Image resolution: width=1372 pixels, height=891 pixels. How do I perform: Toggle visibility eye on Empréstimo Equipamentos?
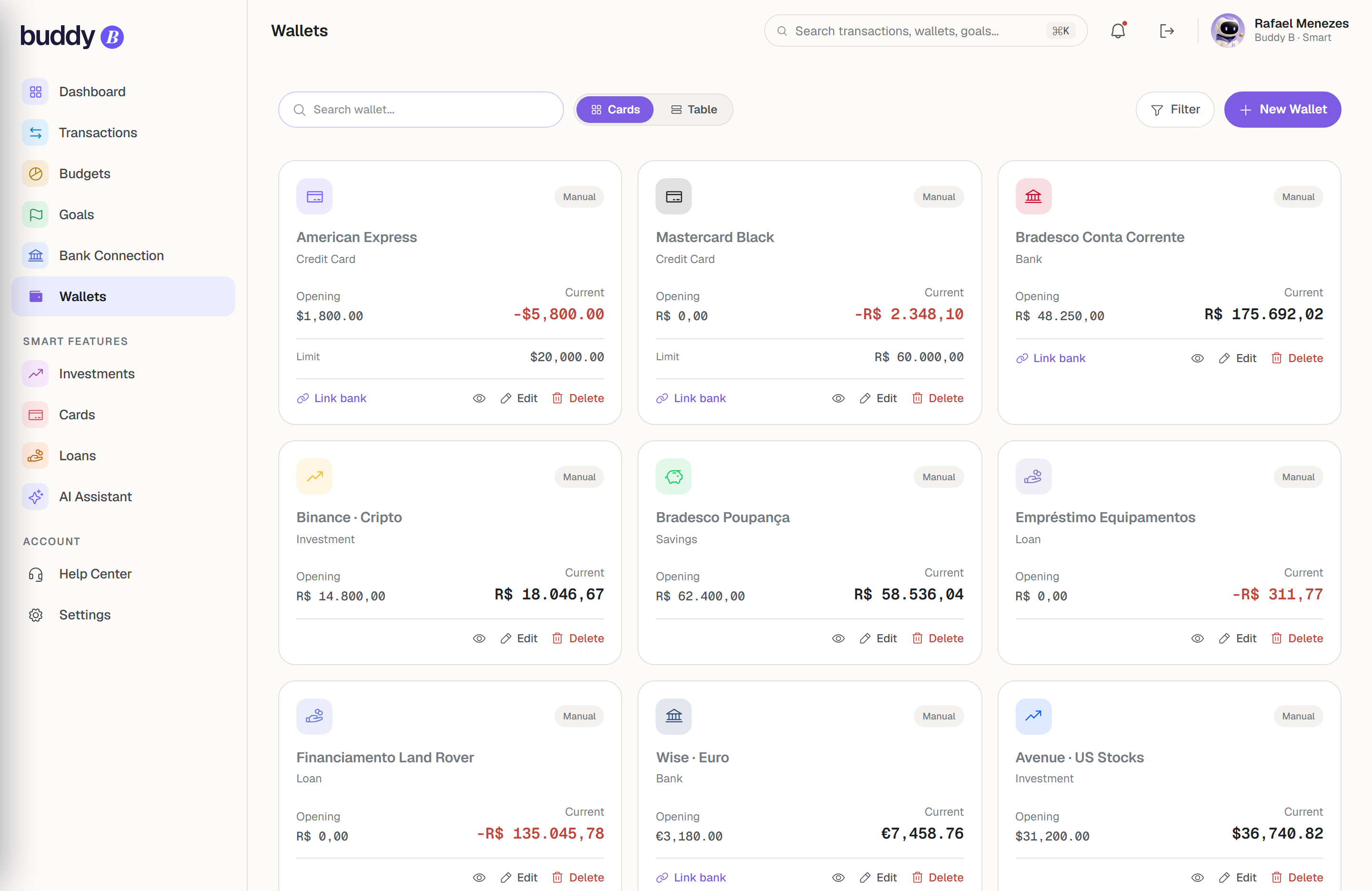(1197, 638)
